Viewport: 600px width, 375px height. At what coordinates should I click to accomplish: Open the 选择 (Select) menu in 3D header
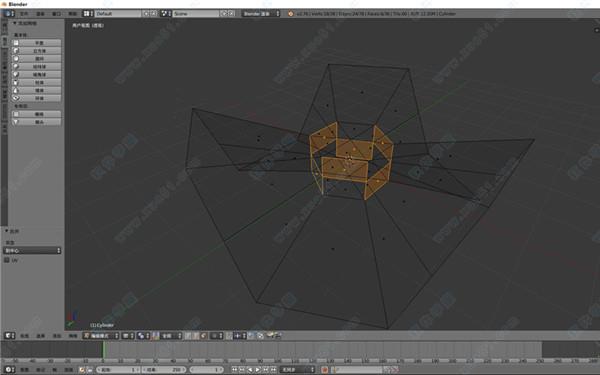coord(41,336)
